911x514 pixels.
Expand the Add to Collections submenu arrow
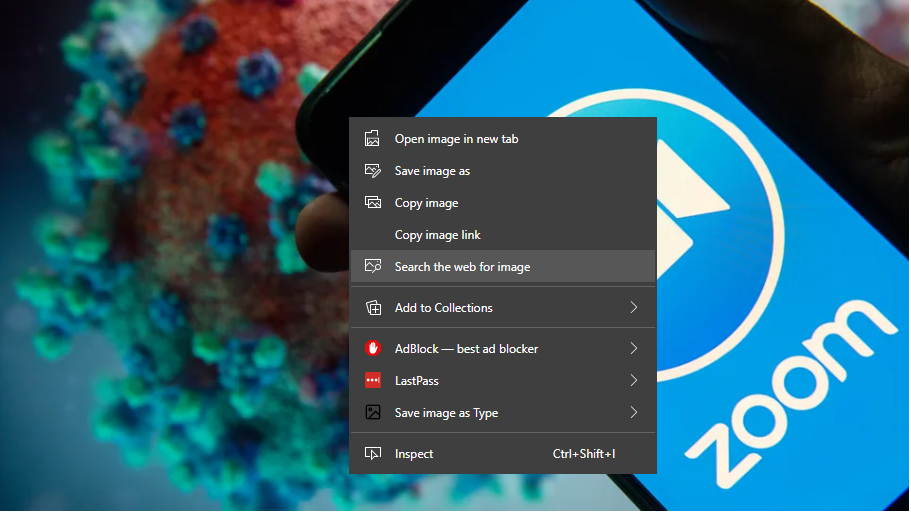coord(634,308)
